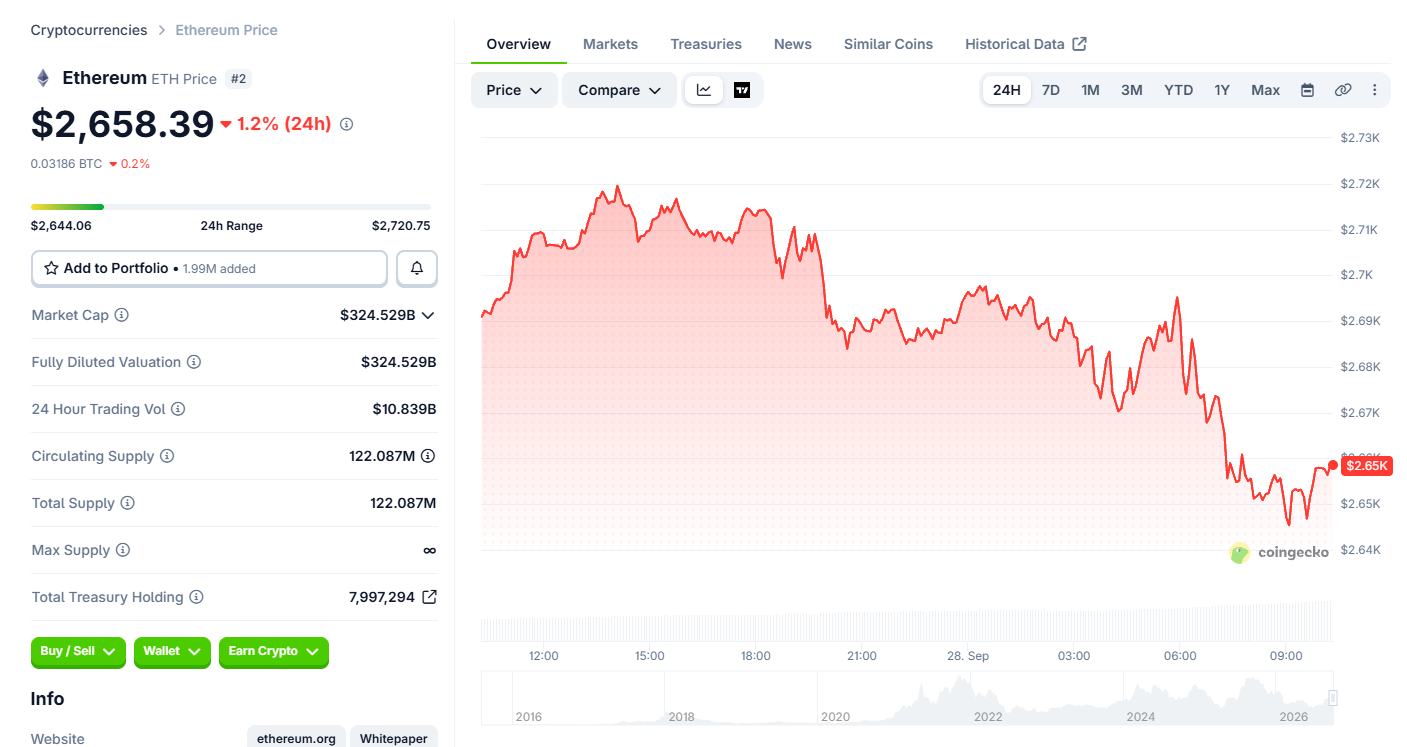Click the Total Supply info icon
The image size is (1407, 747).
coord(127,503)
